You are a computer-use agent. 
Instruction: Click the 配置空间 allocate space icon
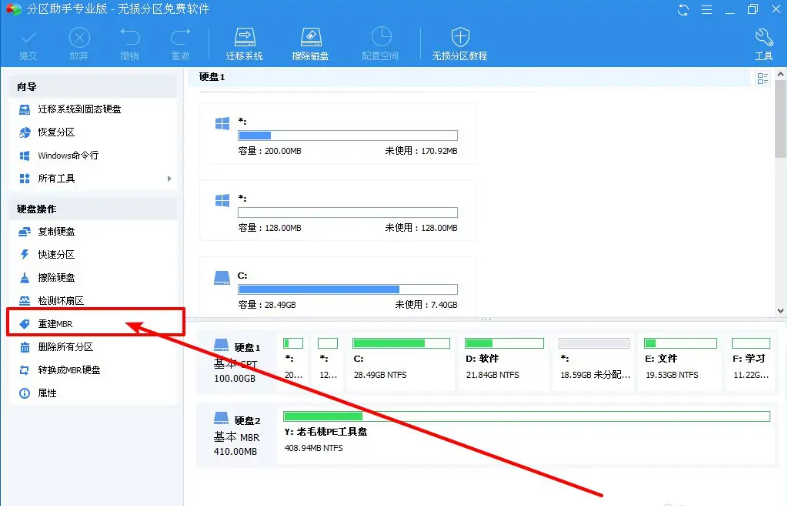380,44
